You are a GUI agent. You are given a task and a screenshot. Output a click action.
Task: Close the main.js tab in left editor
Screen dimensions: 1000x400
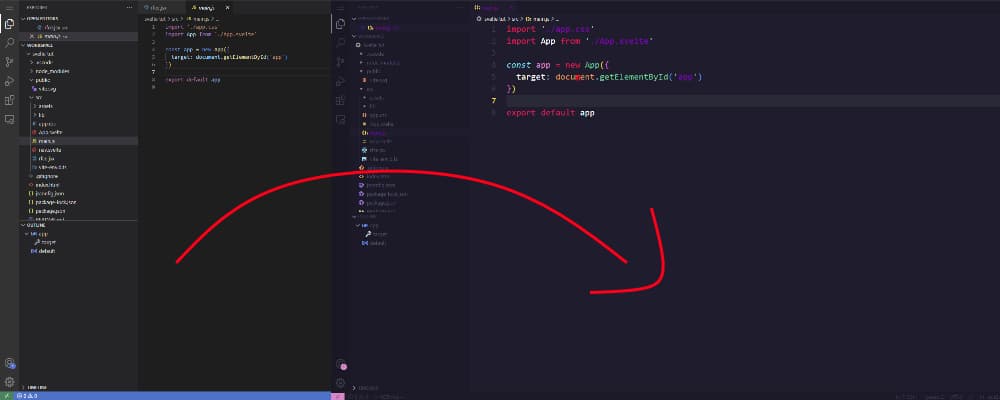[x=226, y=7]
